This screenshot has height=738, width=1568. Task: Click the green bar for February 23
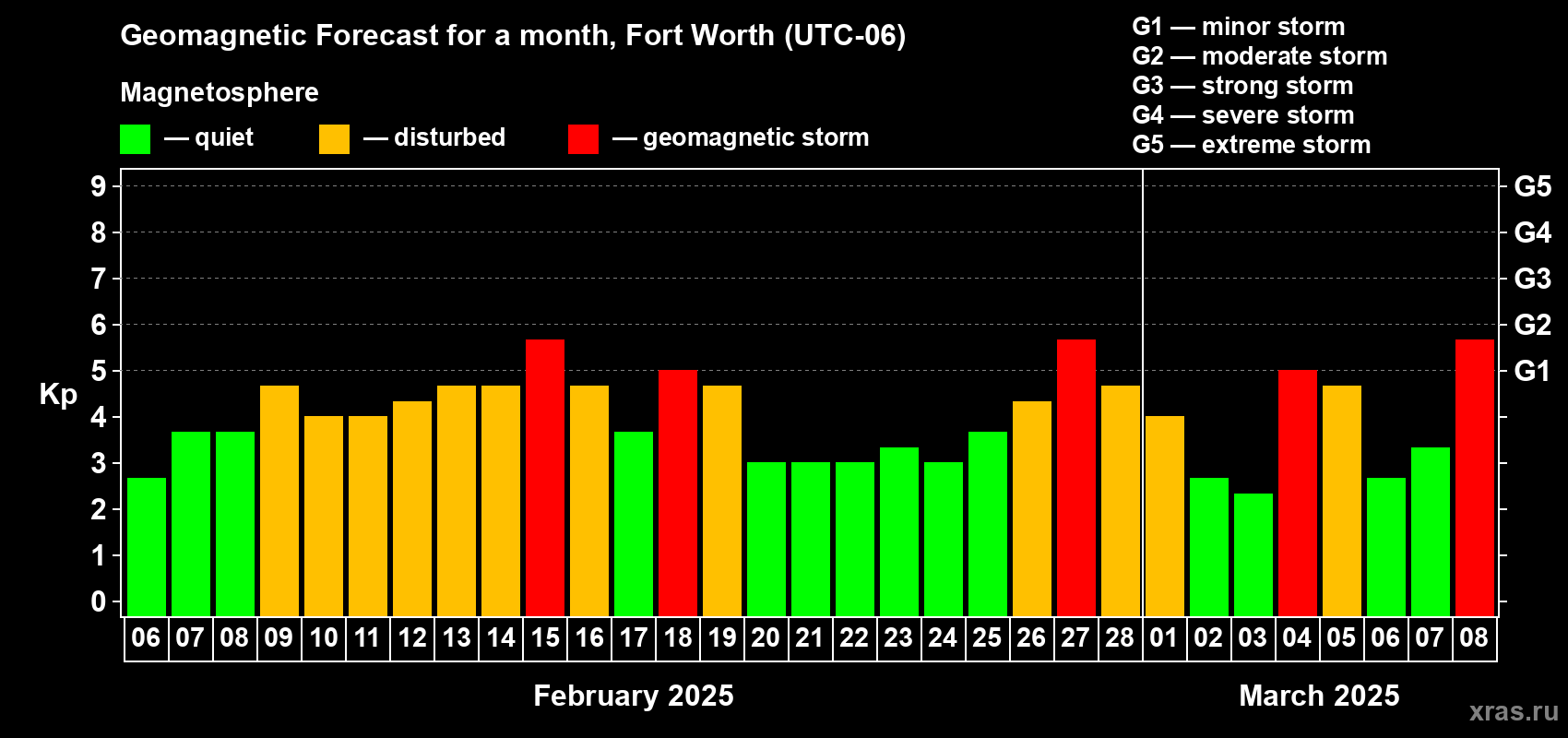click(899, 531)
